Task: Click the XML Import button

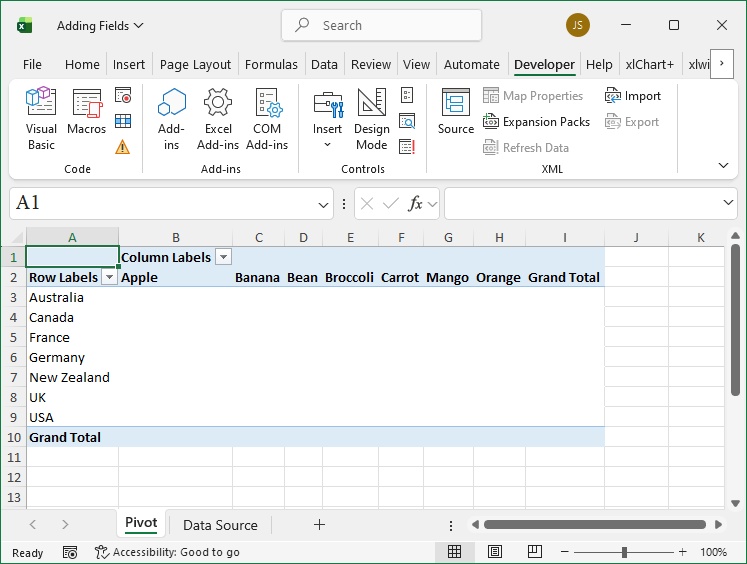Action: point(633,96)
